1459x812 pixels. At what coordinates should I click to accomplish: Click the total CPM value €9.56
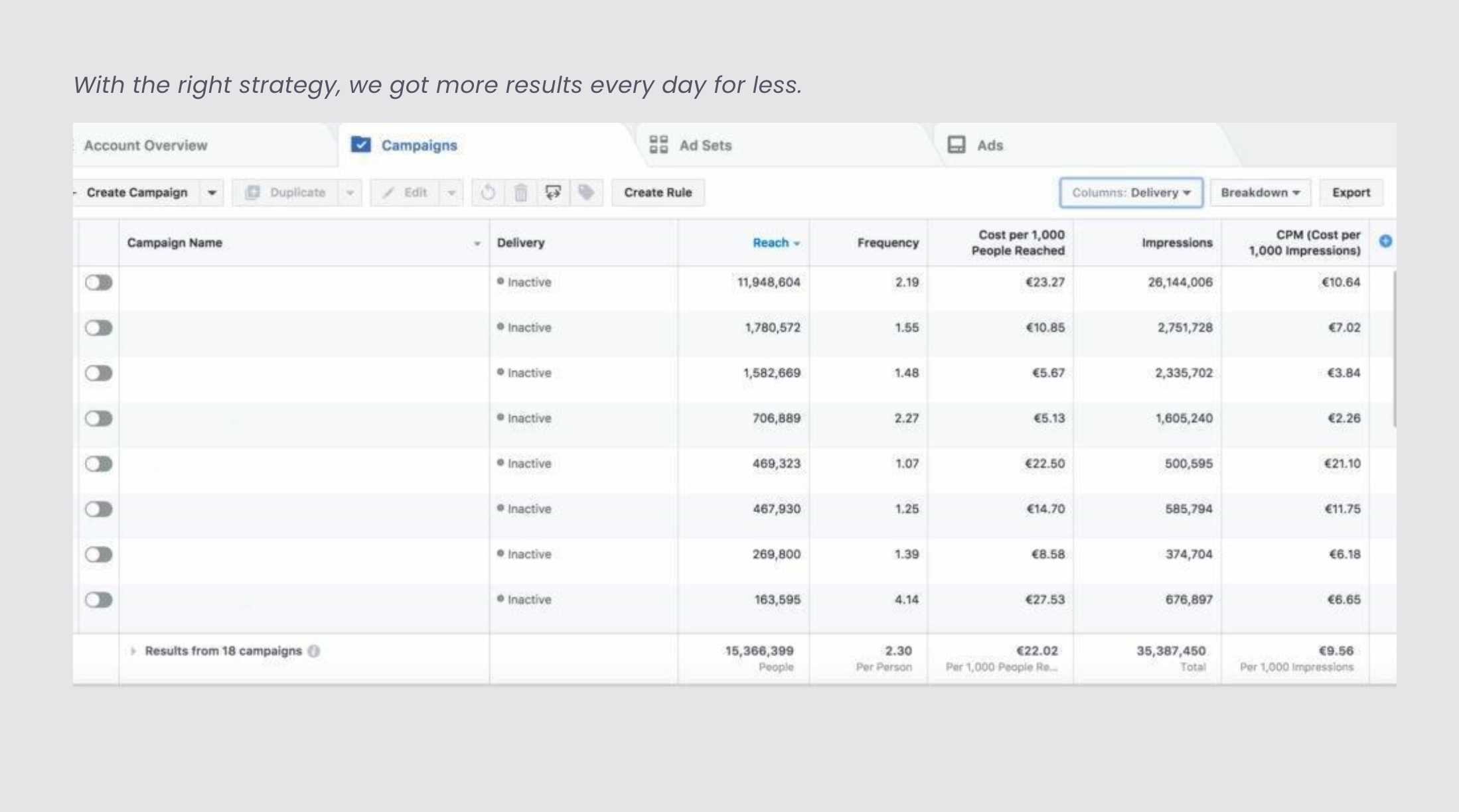pyautogui.click(x=1336, y=651)
